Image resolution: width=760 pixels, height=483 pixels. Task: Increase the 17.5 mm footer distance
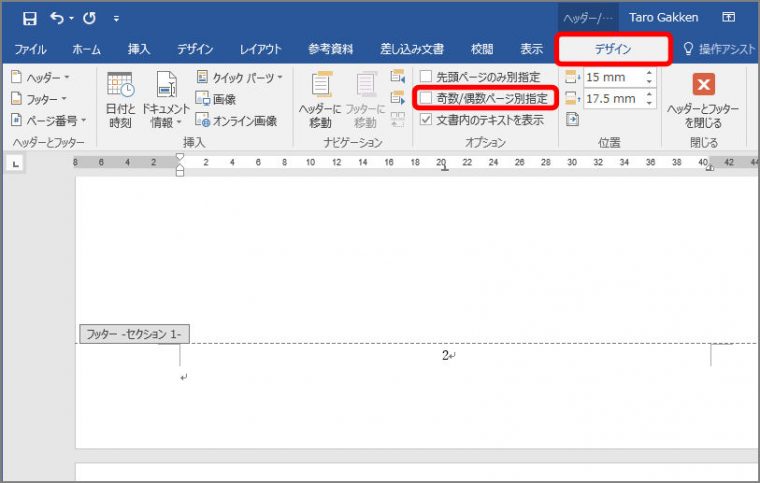[649, 94]
